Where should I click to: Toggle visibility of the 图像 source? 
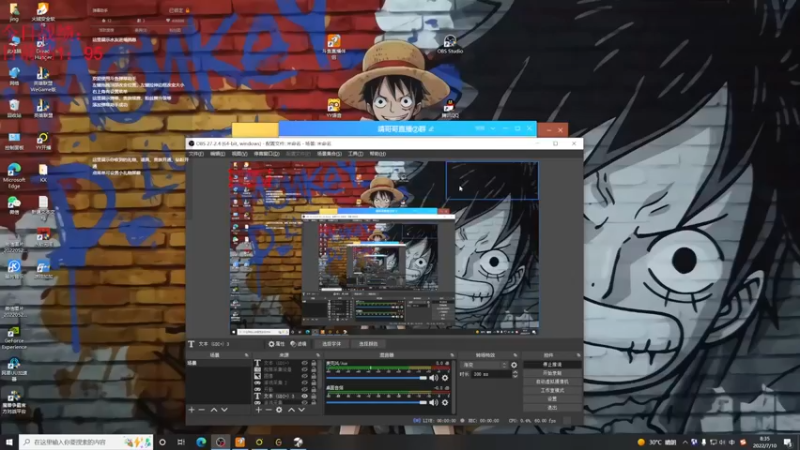click(x=305, y=376)
